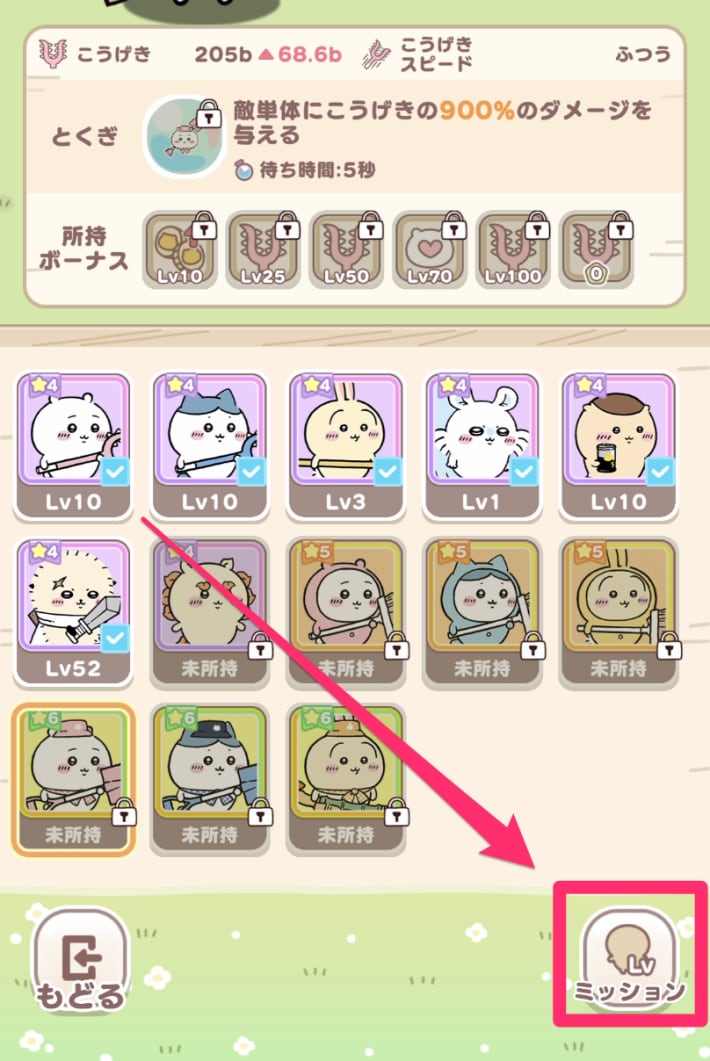This screenshot has width=710, height=1061.
Task: Select the Lv10 chestnut character holding can
Action: click(619, 447)
